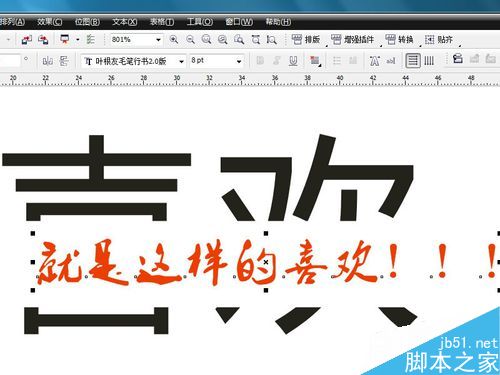Open the 转换 plugin button

tap(399, 40)
